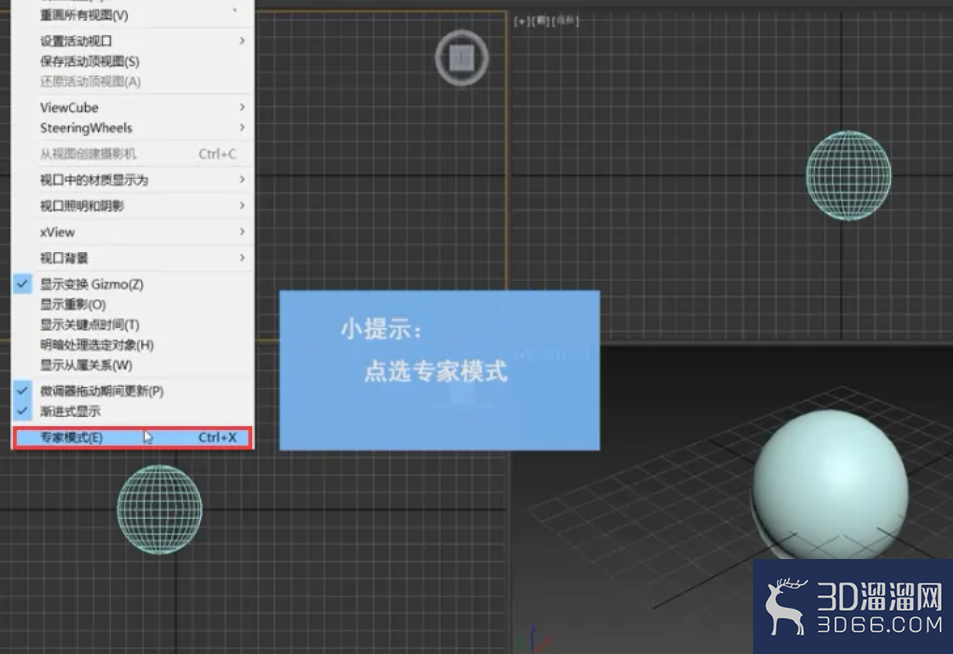Toggle 明暗处理选定对象(H) option
The width and height of the screenshot is (953, 654).
click(132, 345)
